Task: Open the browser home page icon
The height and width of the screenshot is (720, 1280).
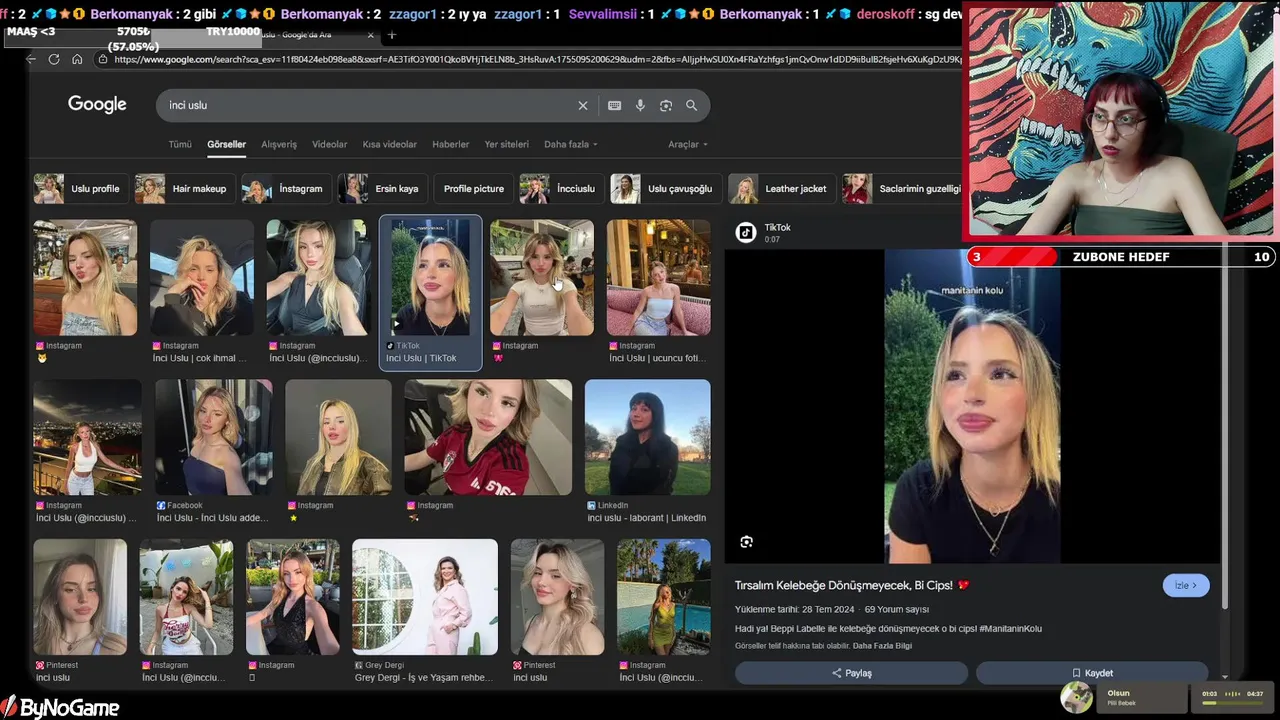Action: [x=77, y=59]
